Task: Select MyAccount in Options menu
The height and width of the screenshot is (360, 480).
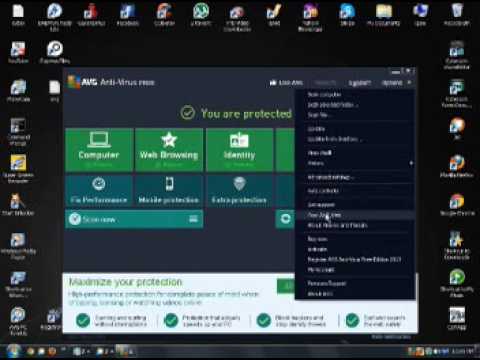Action: (x=320, y=270)
